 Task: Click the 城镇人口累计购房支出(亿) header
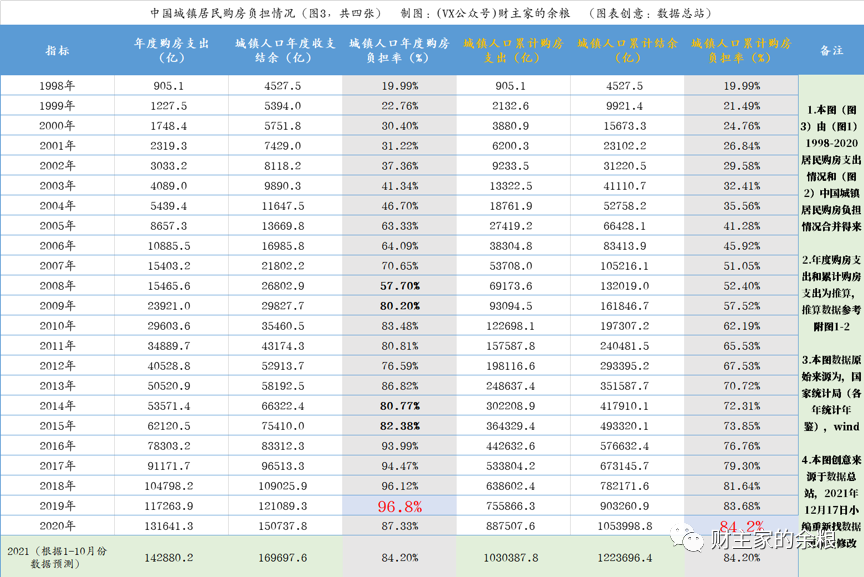(514, 50)
